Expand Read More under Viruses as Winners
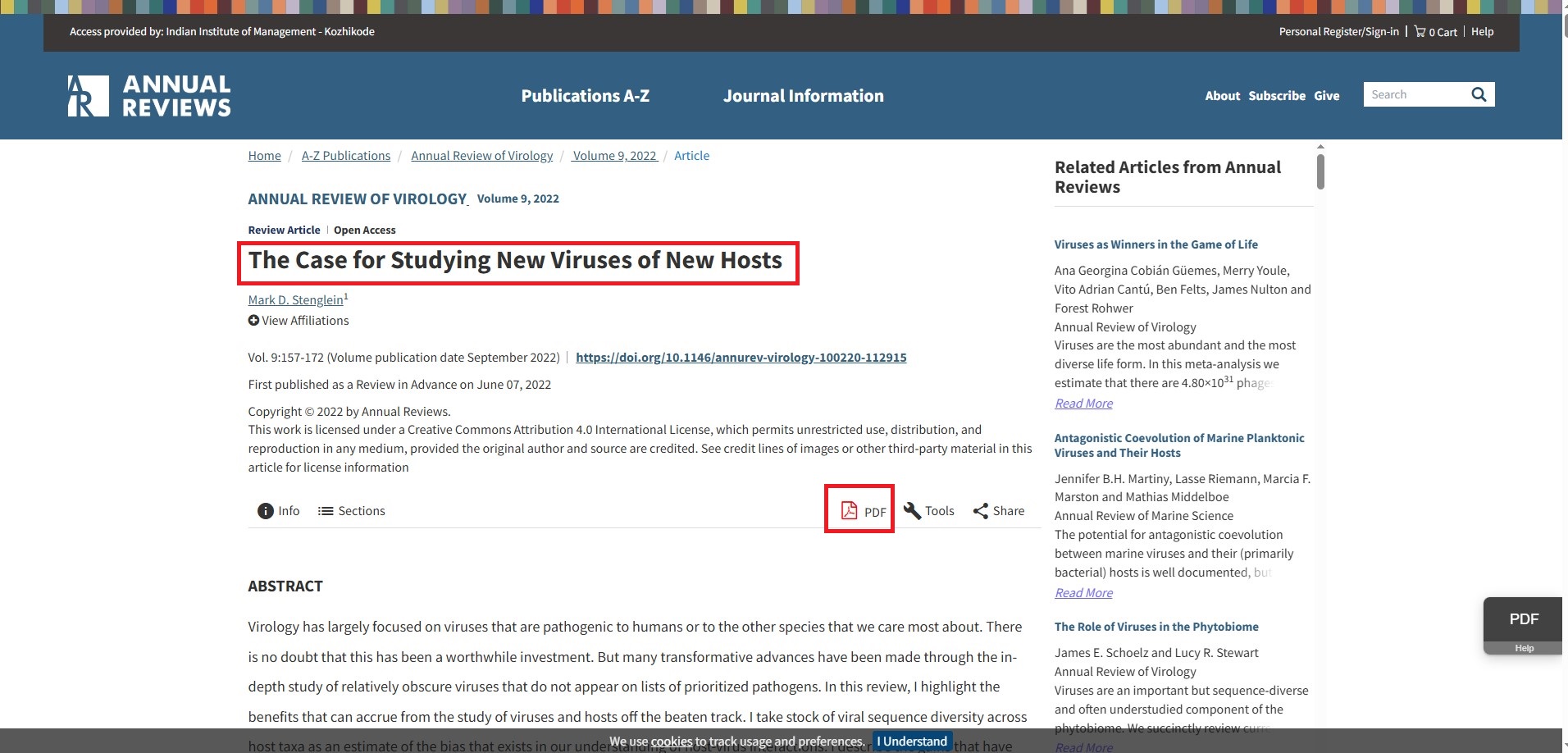Viewport: 1568px width, 753px height. point(1083,404)
